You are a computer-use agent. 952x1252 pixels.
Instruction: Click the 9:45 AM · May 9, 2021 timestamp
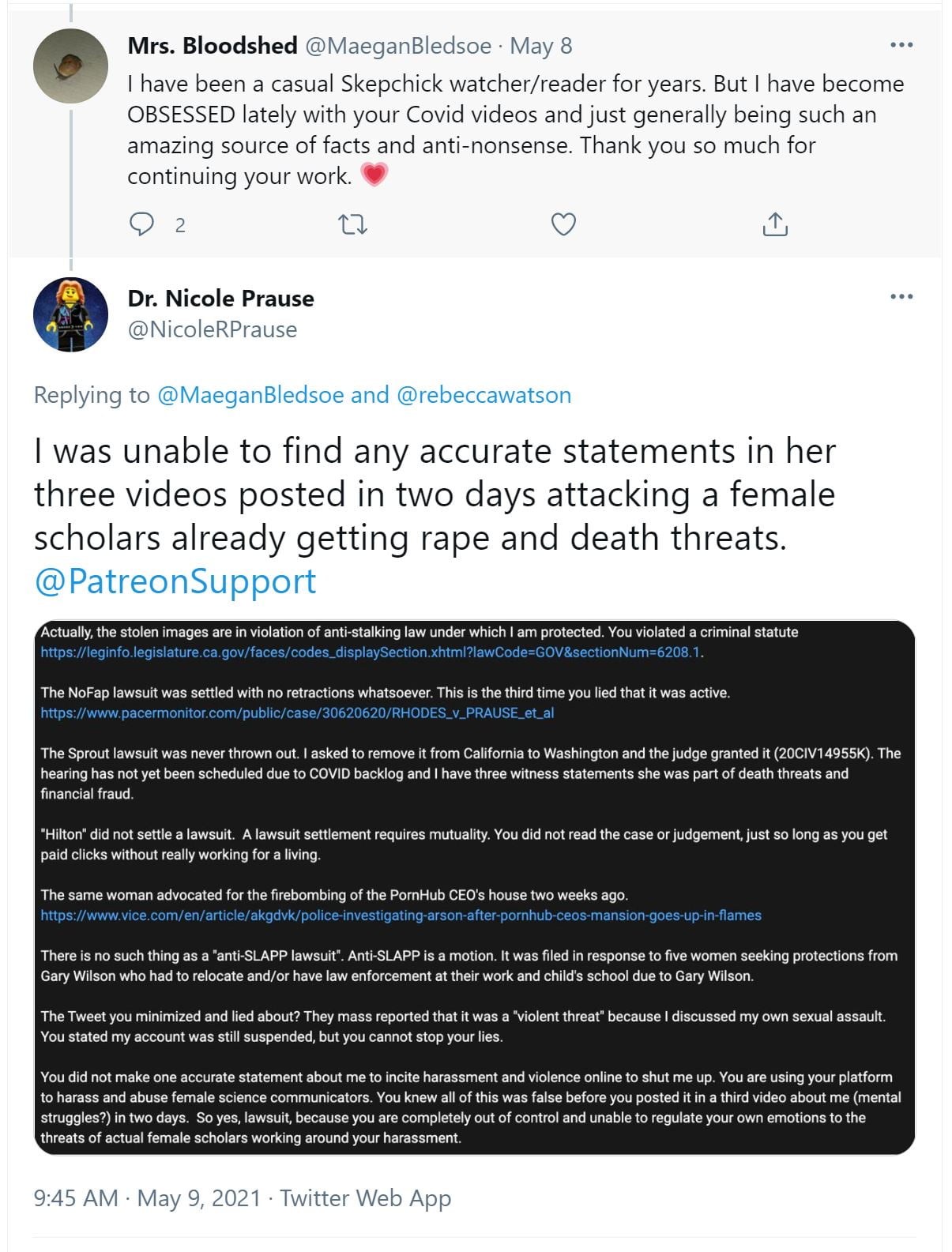click(x=147, y=1198)
